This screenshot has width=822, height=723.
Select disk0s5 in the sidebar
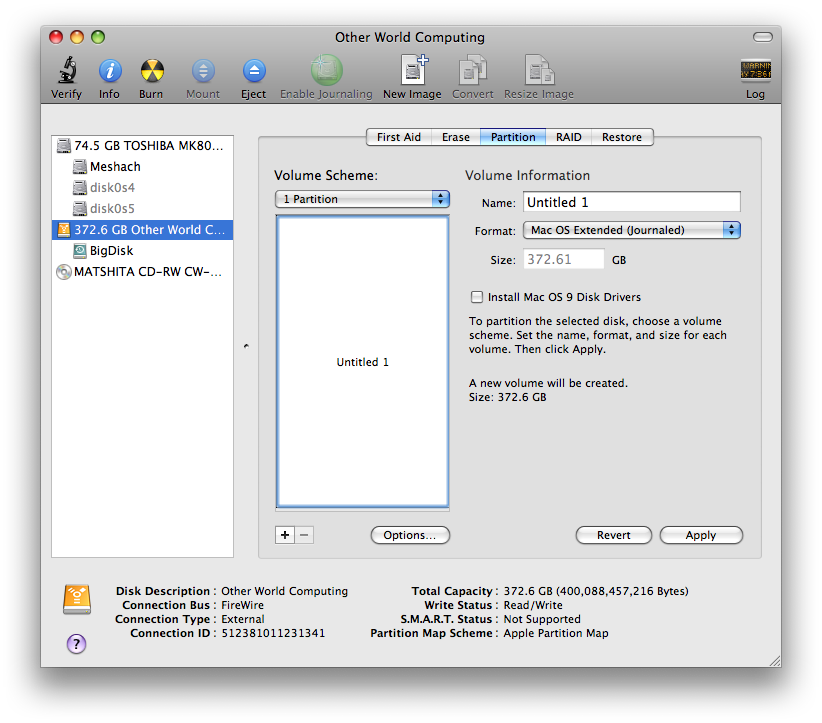(x=142, y=209)
